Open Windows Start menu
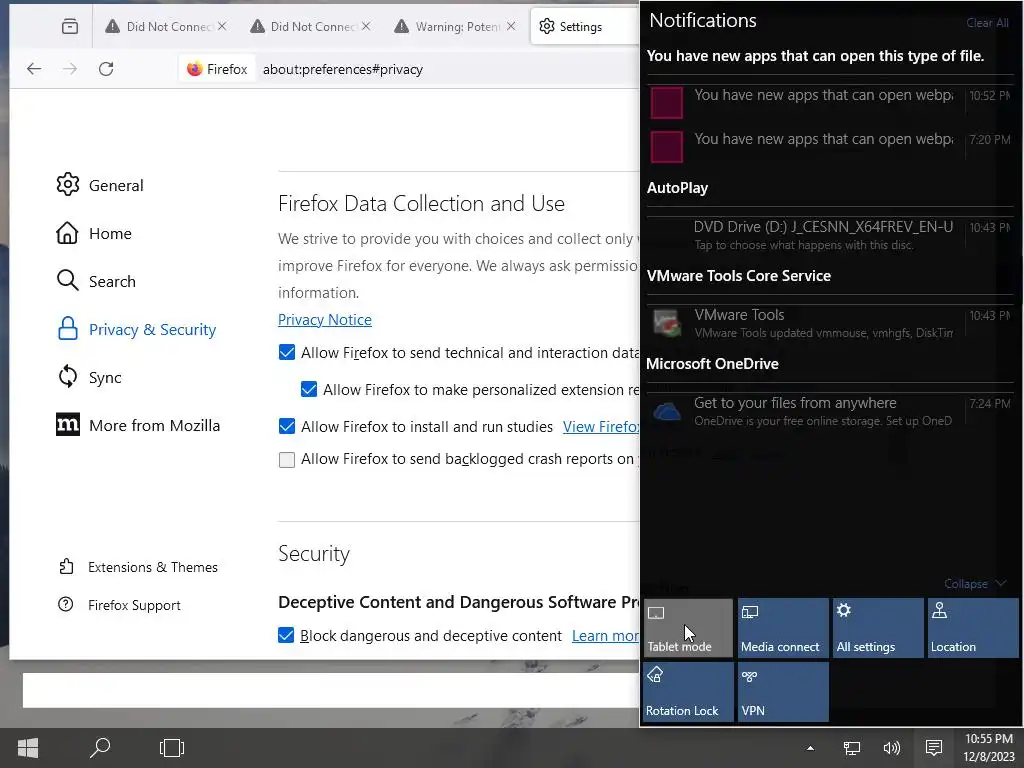The height and width of the screenshot is (768, 1024). click(x=27, y=748)
